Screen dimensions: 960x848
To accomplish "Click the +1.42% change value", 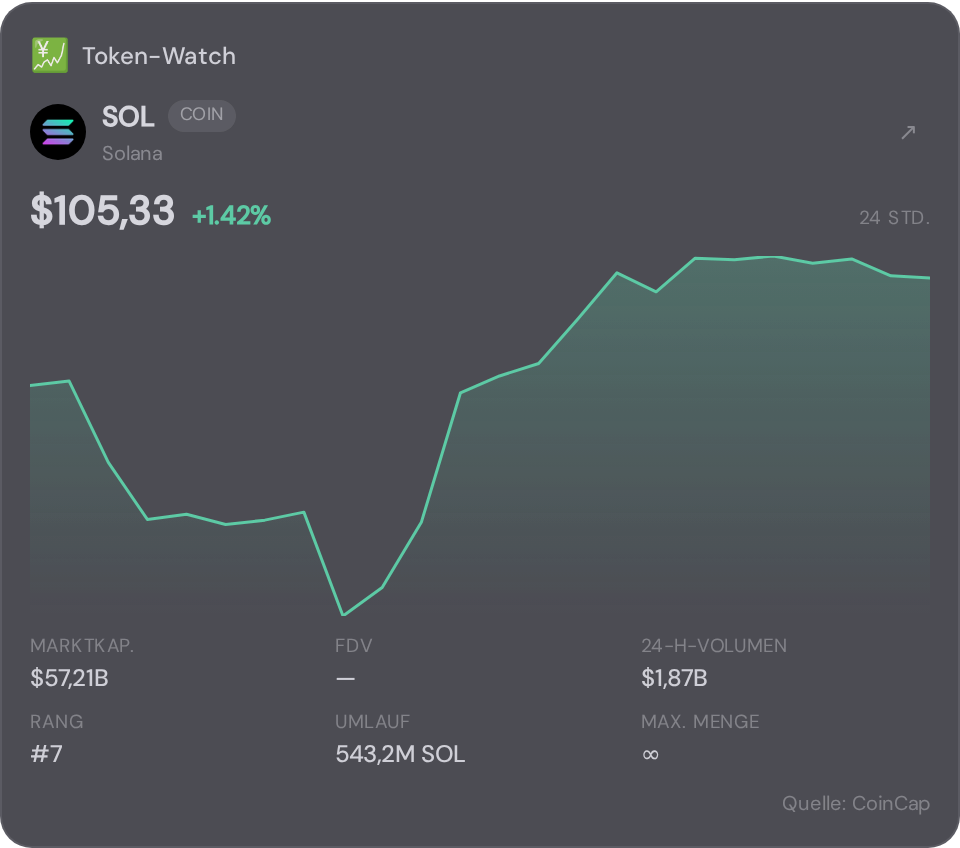I will [231, 216].
